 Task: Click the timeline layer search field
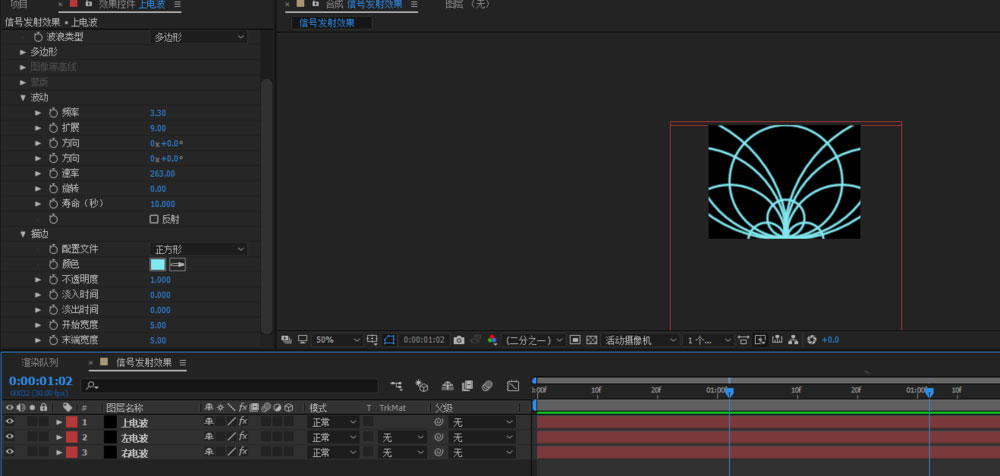pos(232,385)
